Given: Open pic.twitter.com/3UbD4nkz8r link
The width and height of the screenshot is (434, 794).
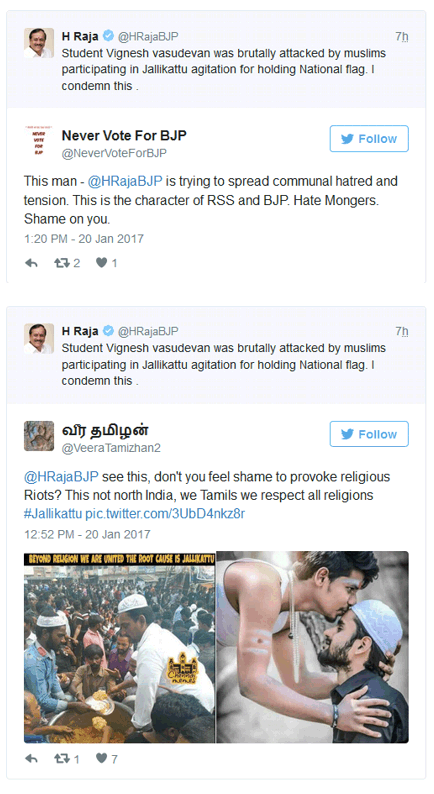Looking at the screenshot, I should 165,514.
